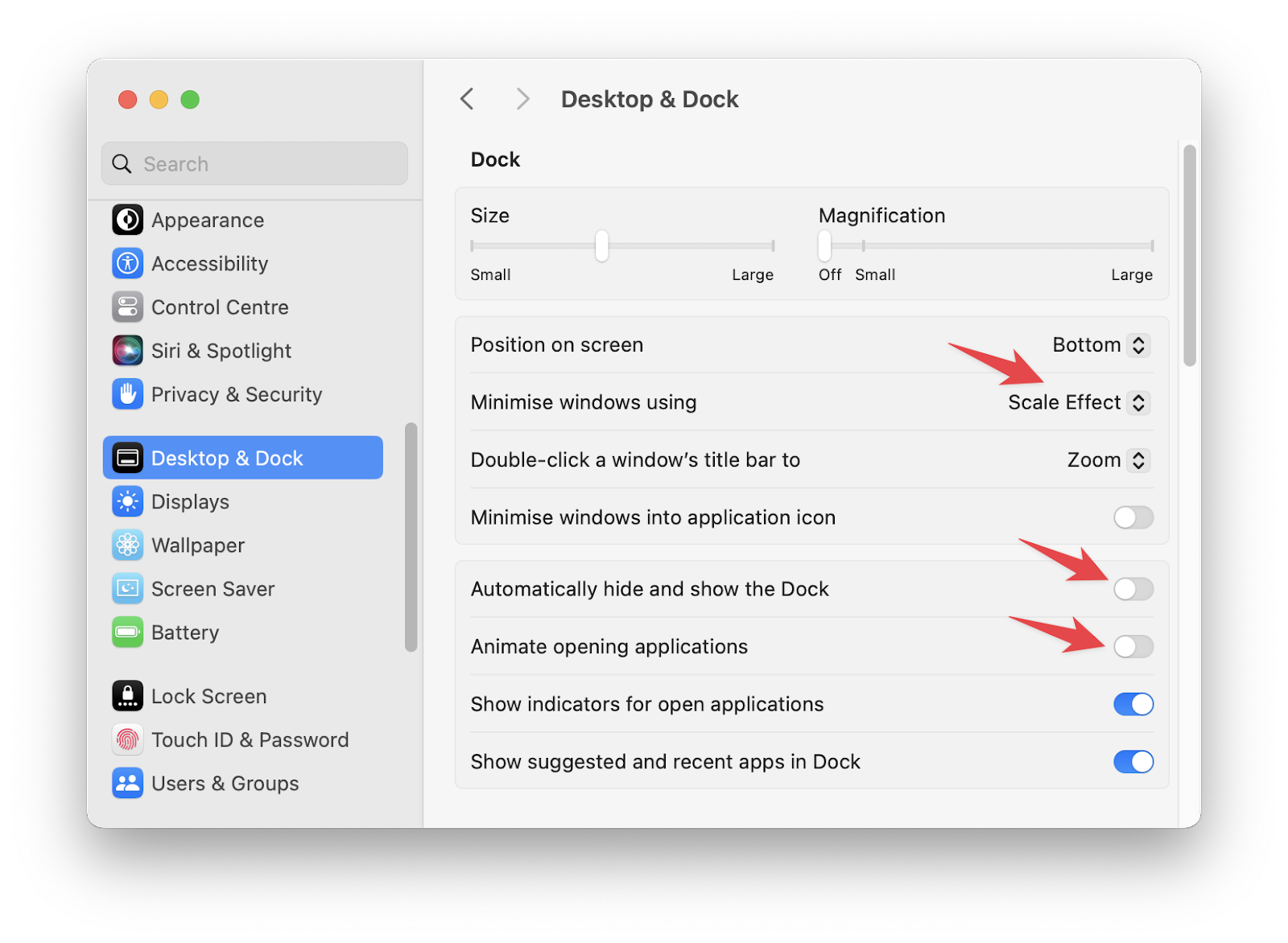
Task: Select Desktop & Dock in sidebar
Action: click(x=226, y=457)
